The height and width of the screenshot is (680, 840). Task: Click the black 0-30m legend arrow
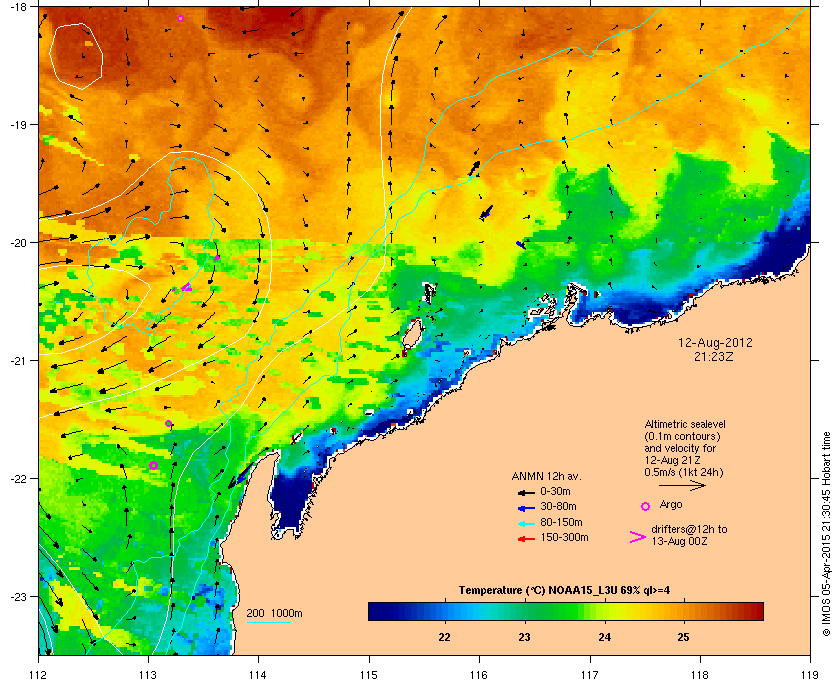pyautogui.click(x=526, y=492)
